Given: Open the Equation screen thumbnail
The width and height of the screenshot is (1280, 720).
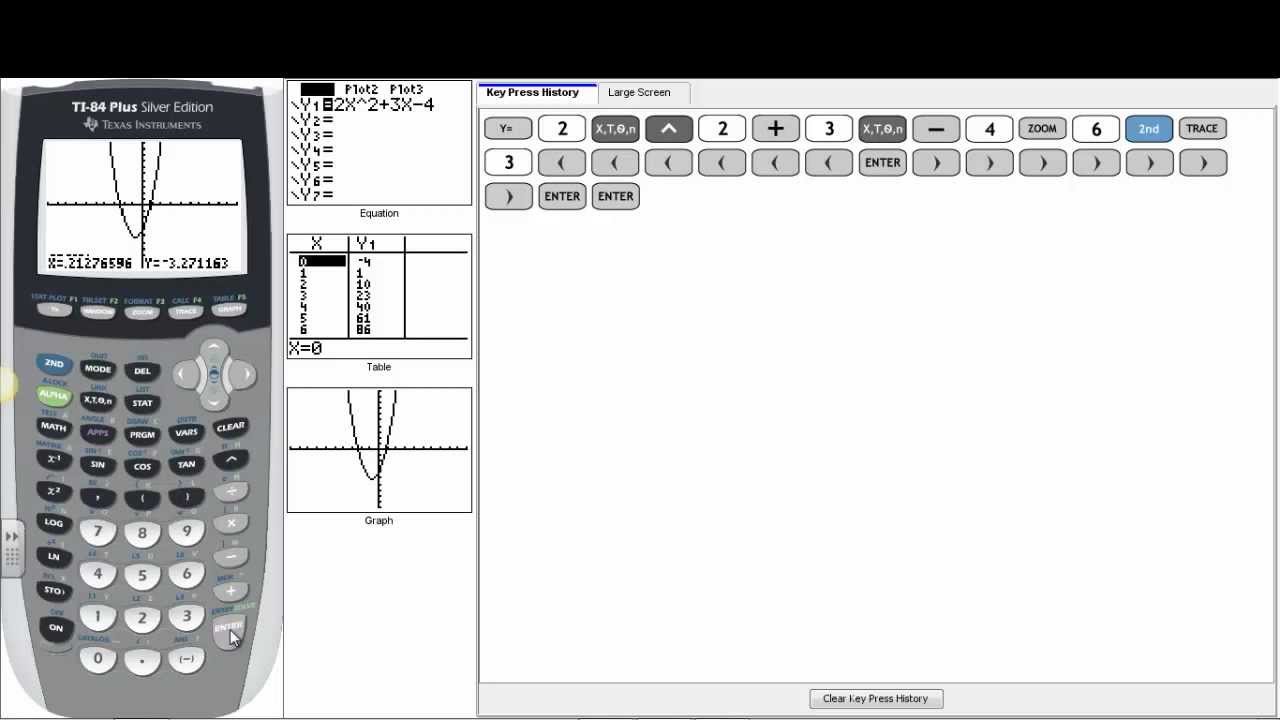Looking at the screenshot, I should [x=379, y=143].
